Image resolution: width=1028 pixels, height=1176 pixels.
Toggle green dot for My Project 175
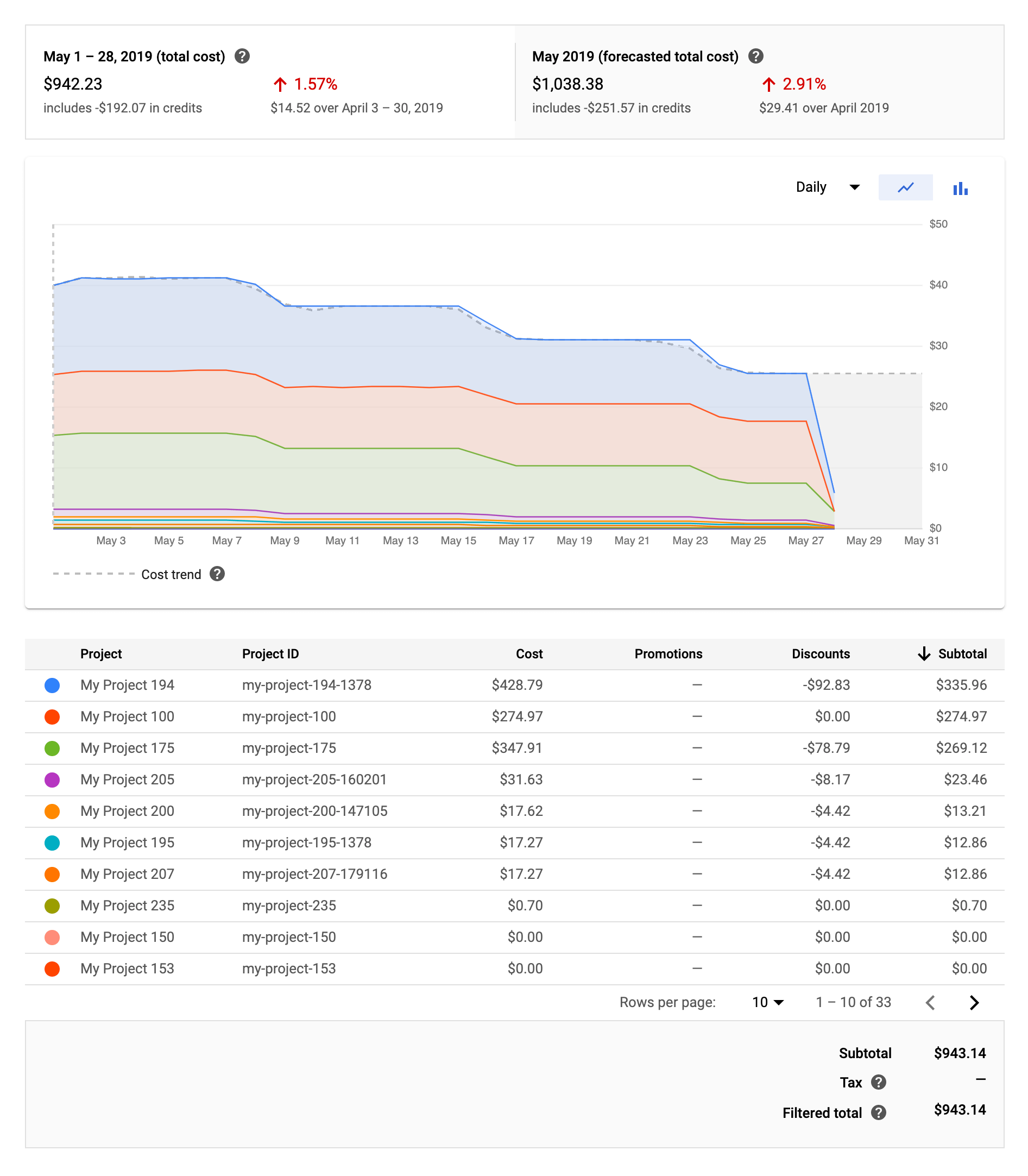(x=52, y=749)
